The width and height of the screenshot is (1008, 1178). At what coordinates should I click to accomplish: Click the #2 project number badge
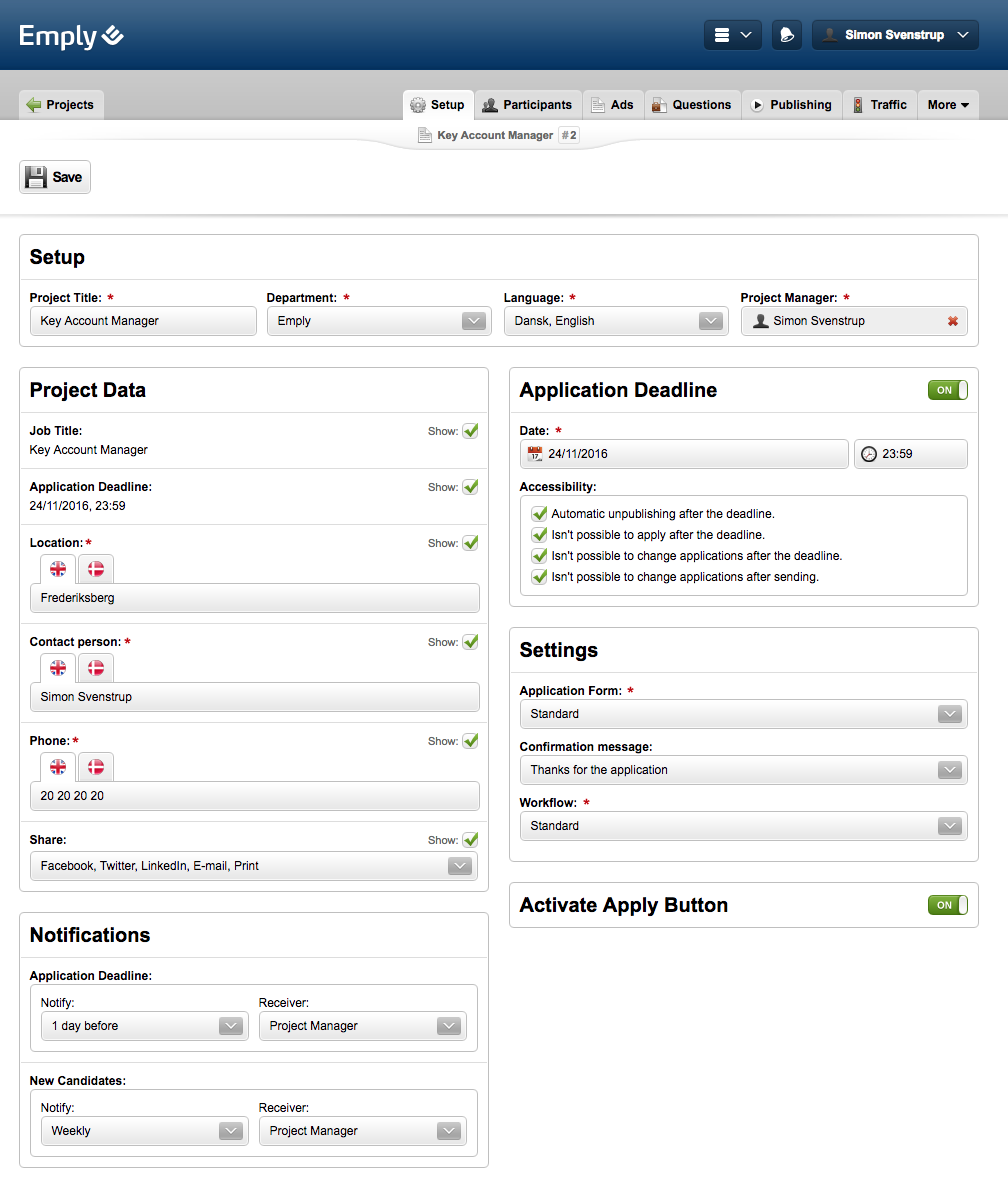pyautogui.click(x=569, y=135)
